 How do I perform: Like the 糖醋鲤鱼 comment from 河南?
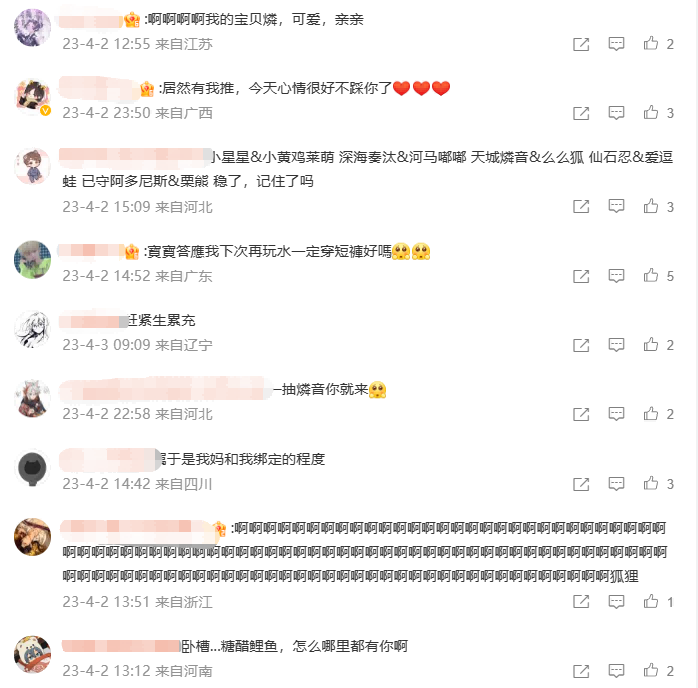tap(651, 671)
